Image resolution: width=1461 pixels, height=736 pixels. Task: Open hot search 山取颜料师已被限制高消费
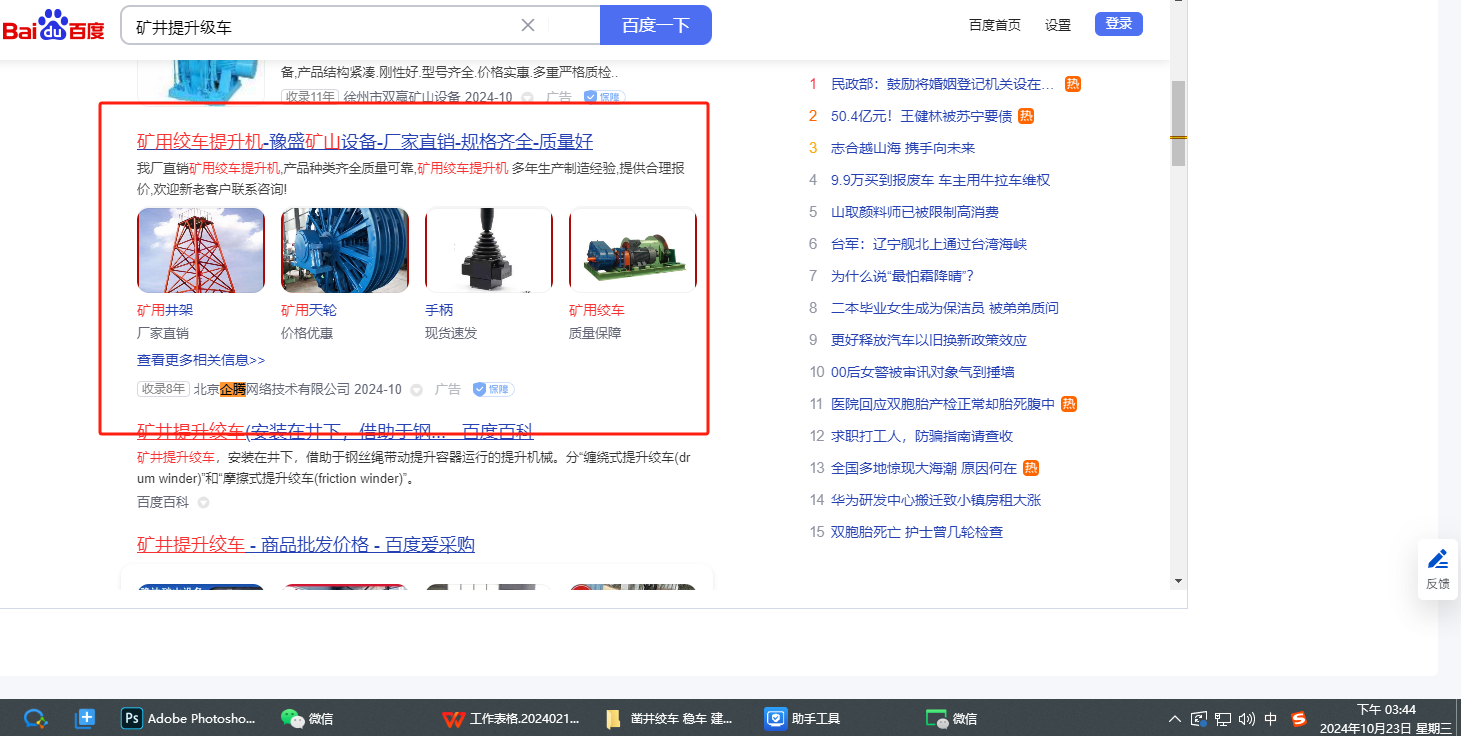coord(915,212)
